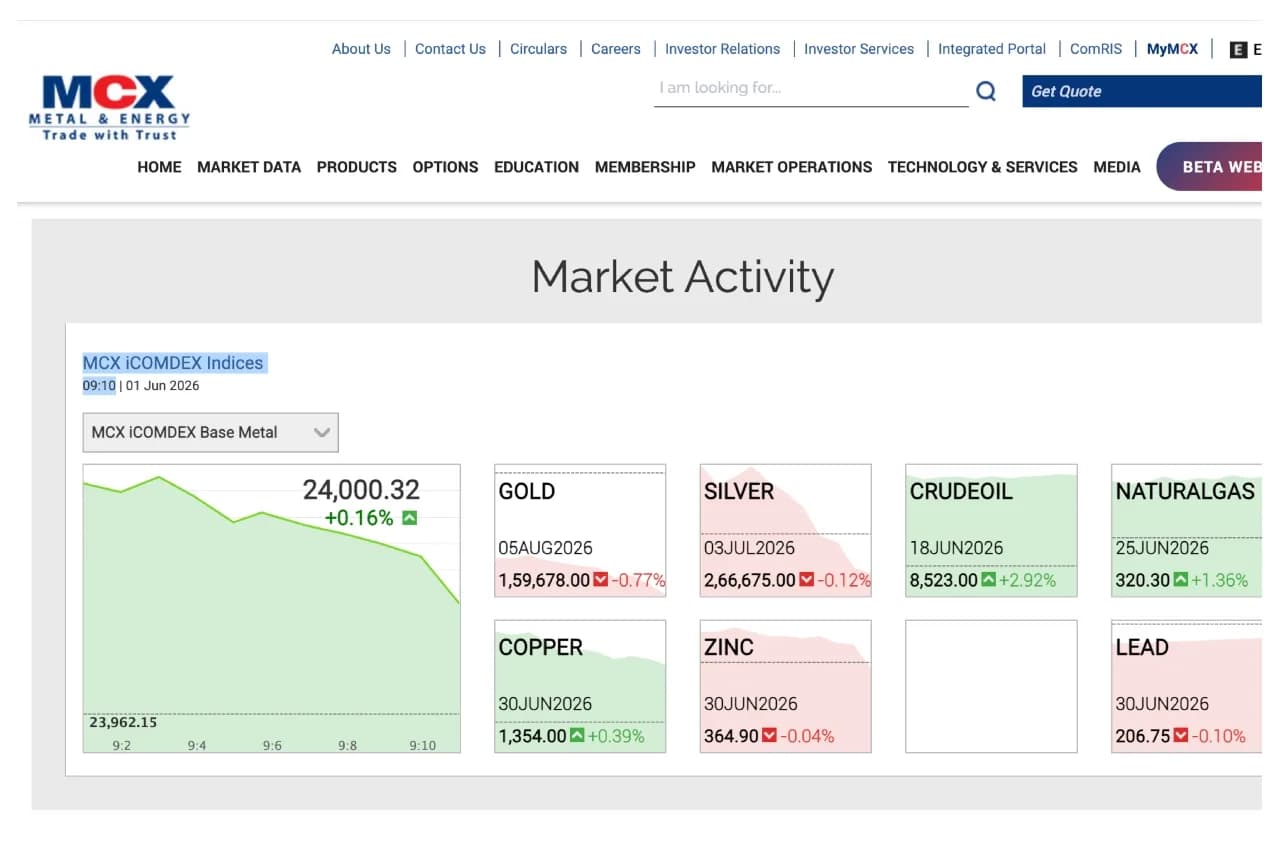This screenshot has height=850, width=1280.
Task: Open the Investor Services link
Action: (859, 49)
